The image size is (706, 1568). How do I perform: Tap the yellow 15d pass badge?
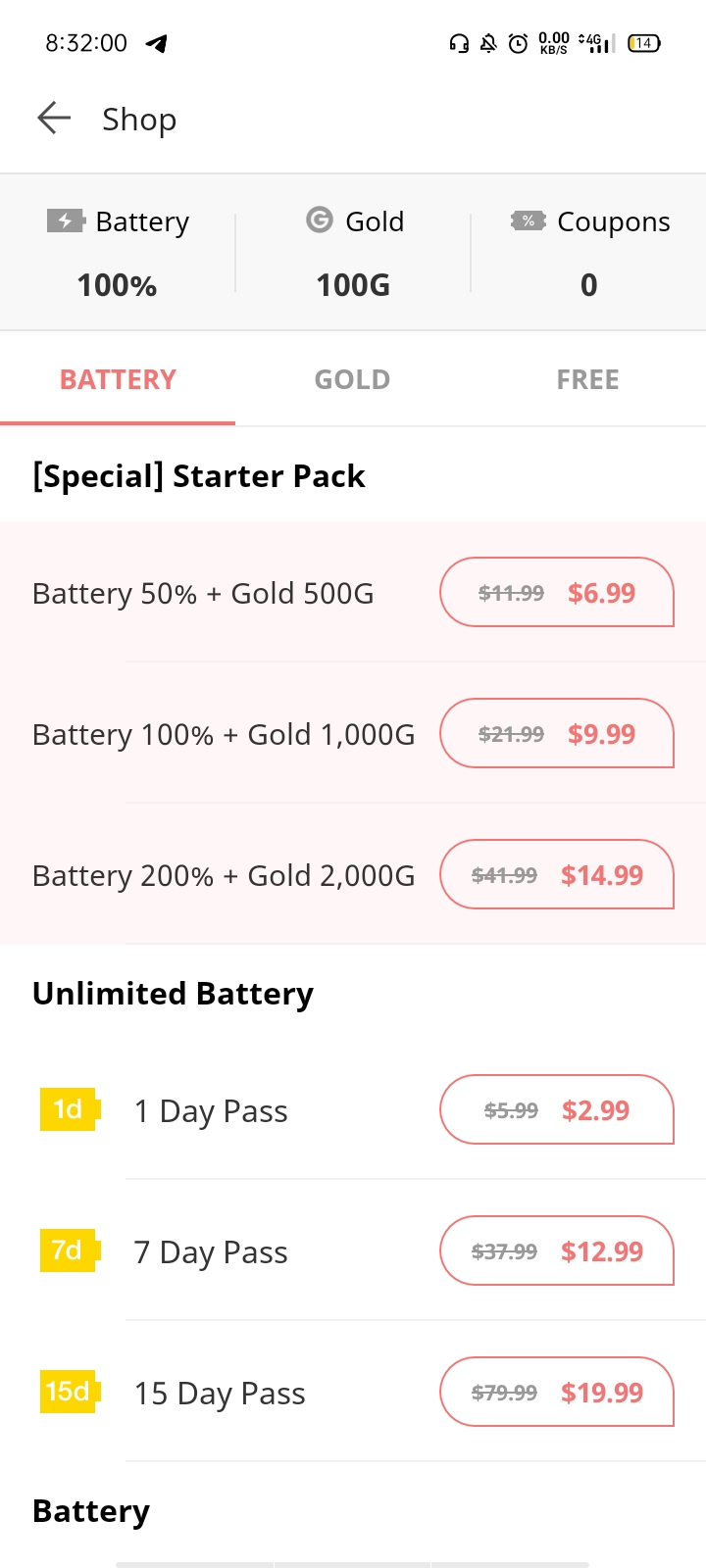(x=69, y=1392)
